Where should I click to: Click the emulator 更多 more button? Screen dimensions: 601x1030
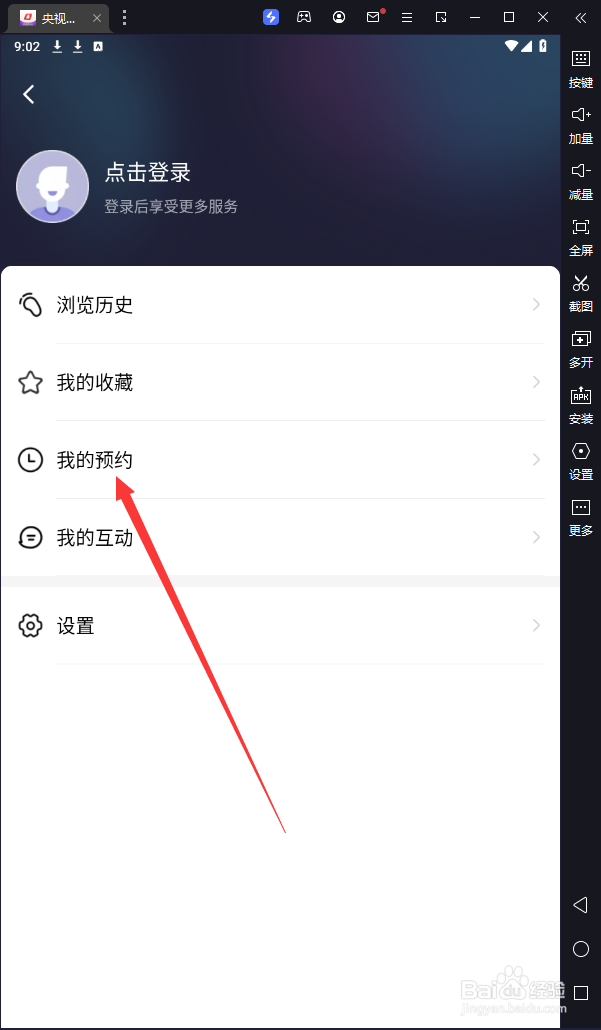tap(581, 517)
